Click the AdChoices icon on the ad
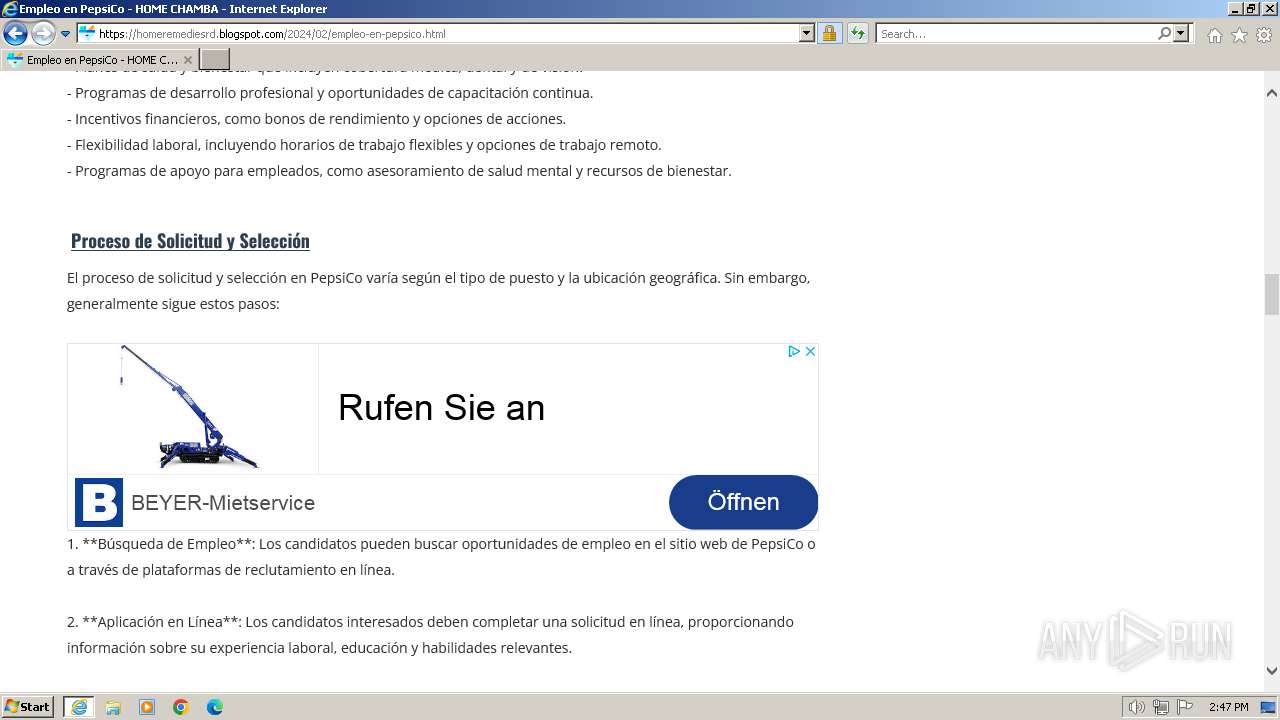The image size is (1280, 720). (x=793, y=351)
